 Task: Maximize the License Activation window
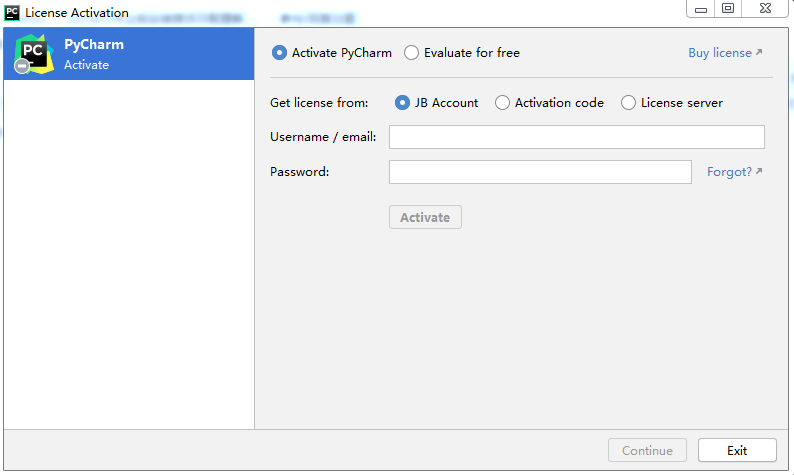pos(728,9)
